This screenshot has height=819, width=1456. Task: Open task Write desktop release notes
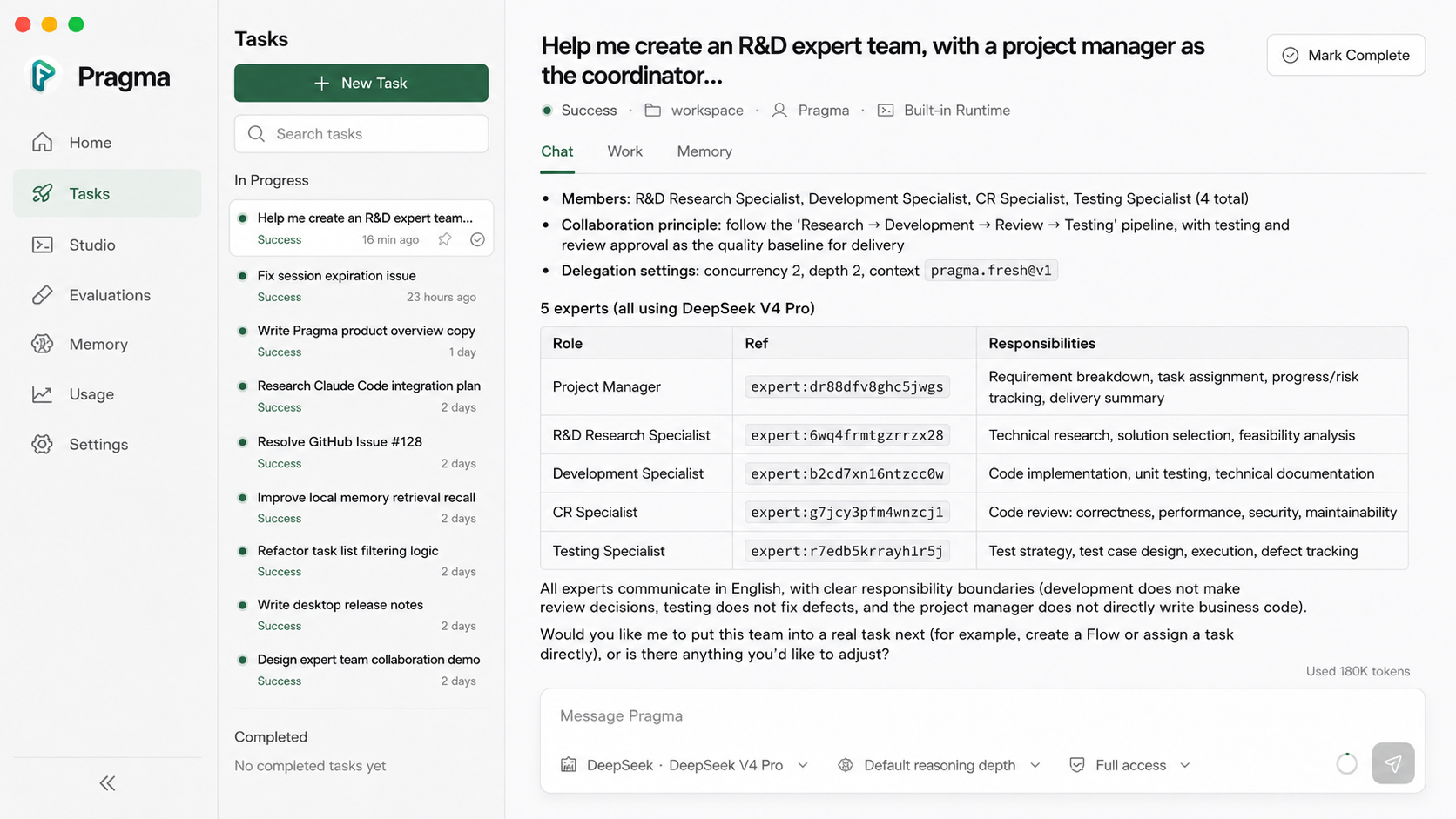point(361,614)
